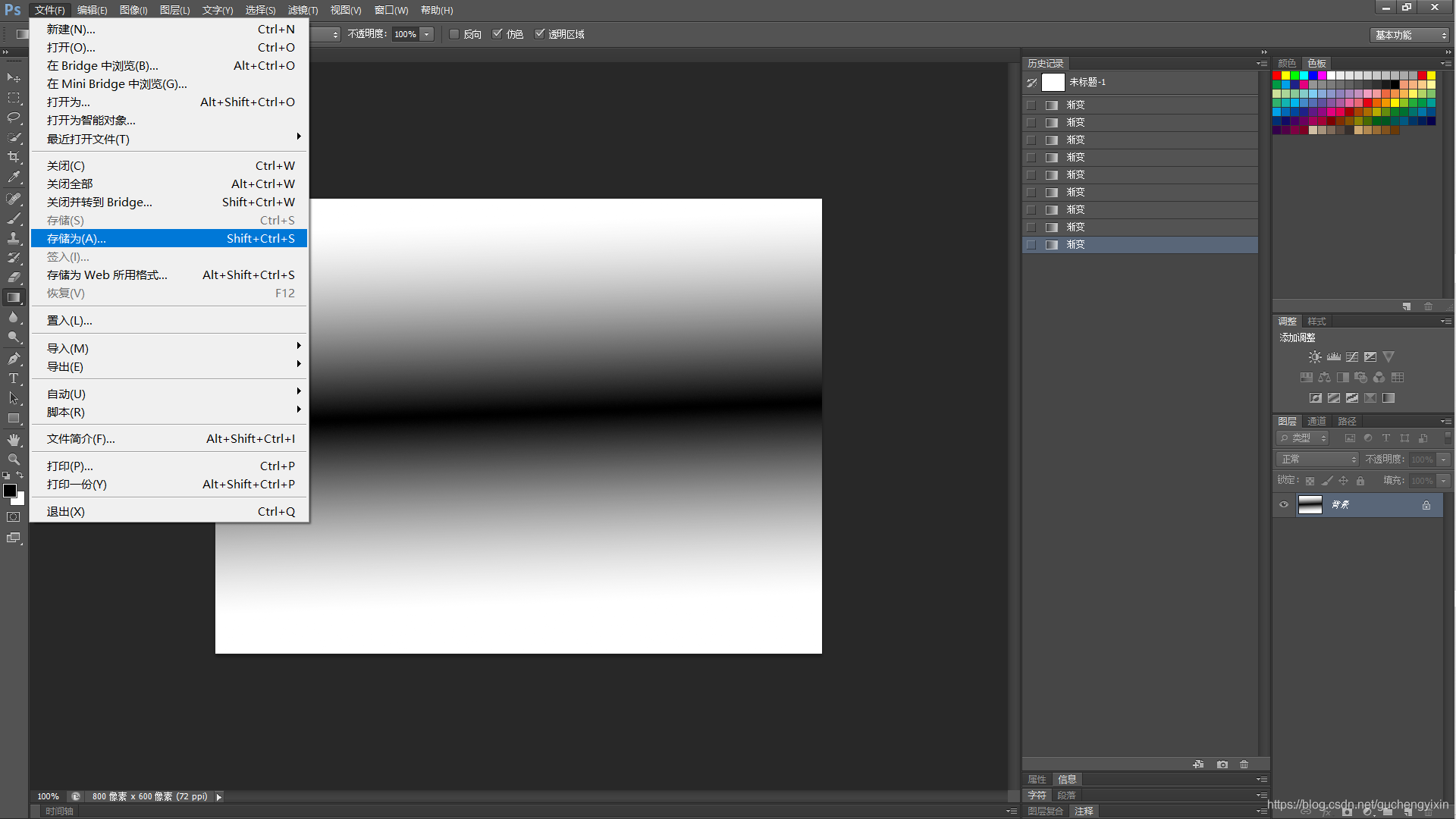Toggle lock transparent pixels in Layers panel
The image size is (1456, 819).
point(1310,481)
